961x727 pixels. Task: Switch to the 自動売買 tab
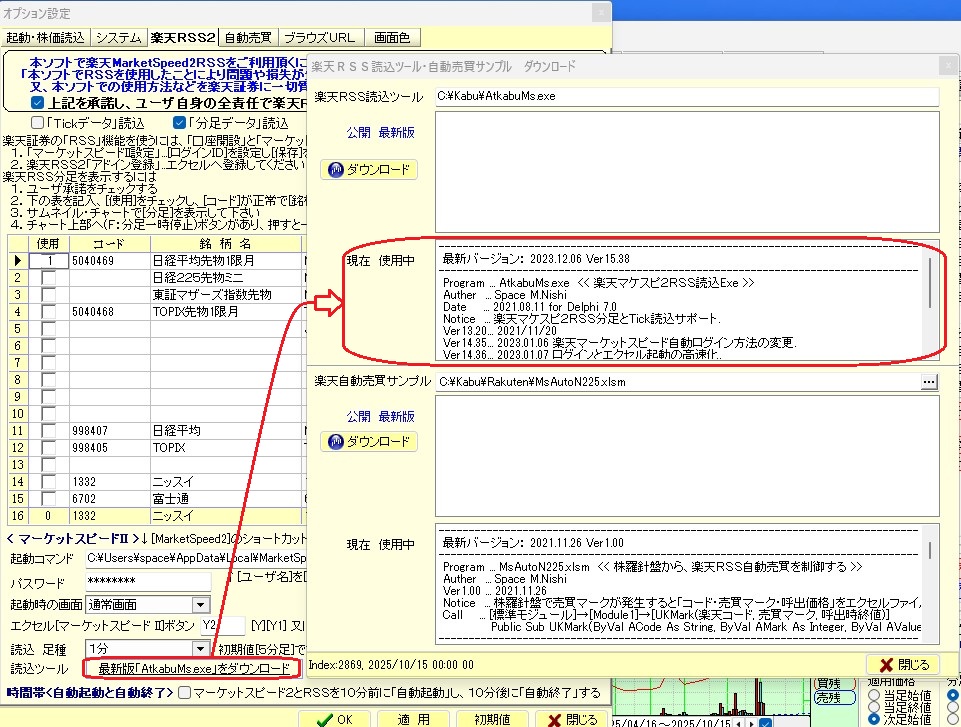point(247,37)
